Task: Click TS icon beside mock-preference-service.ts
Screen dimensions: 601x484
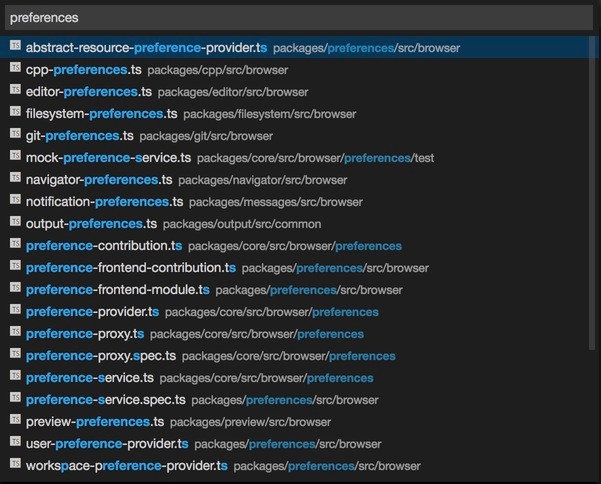Action: (15, 155)
